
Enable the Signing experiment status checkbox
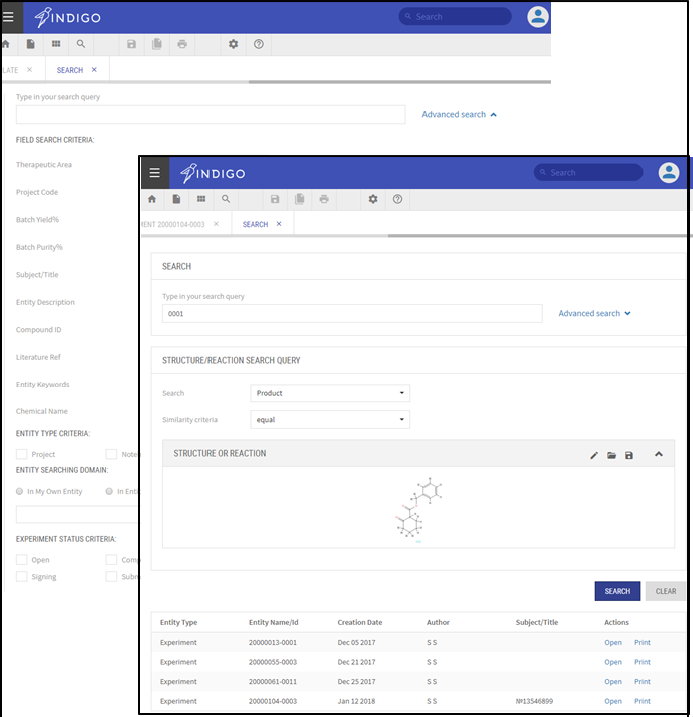click(x=22, y=577)
